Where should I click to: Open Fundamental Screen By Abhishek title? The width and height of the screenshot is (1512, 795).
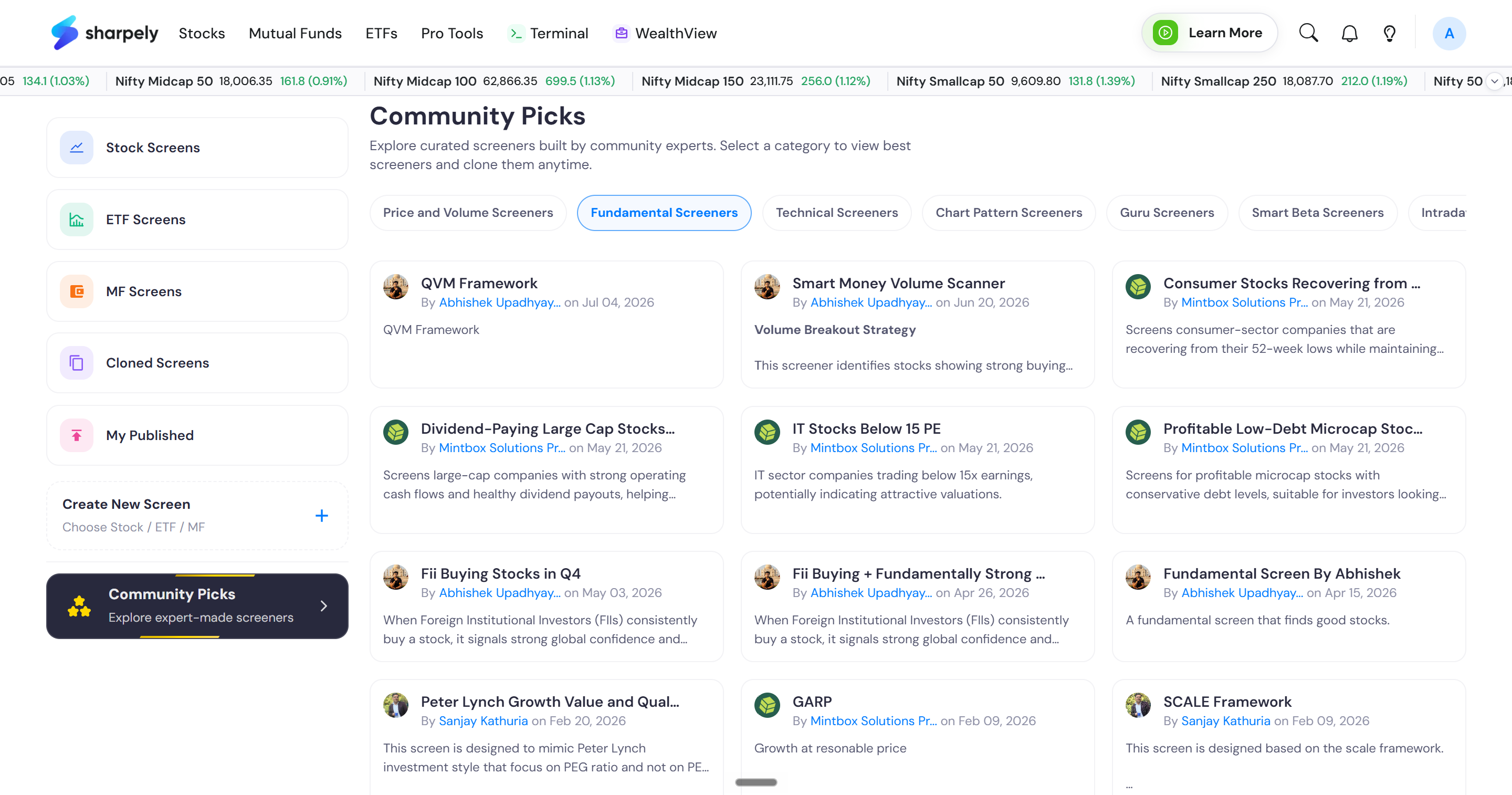(1282, 573)
